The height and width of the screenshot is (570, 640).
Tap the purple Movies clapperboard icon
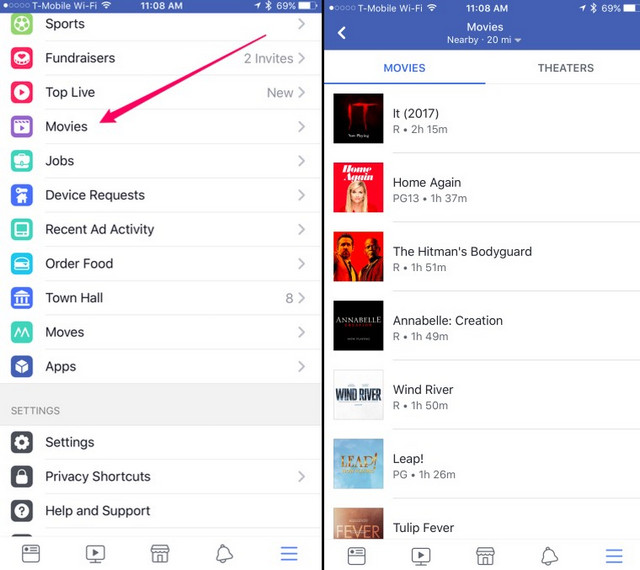click(x=22, y=127)
